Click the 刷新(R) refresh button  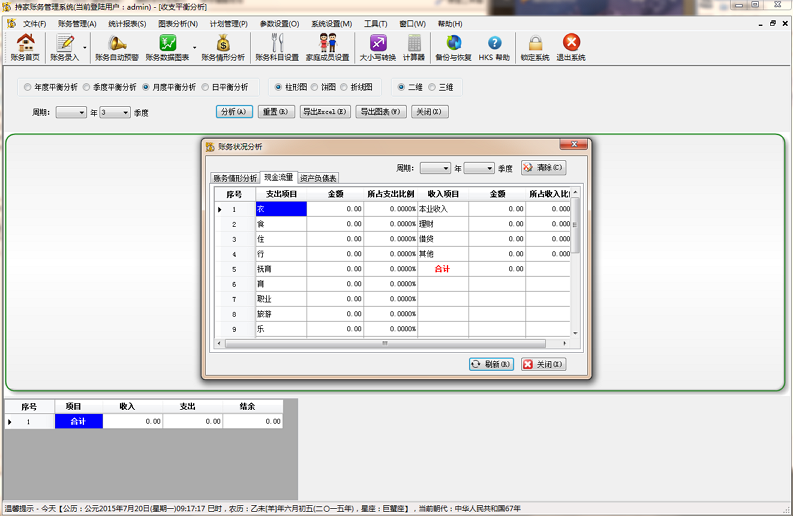point(492,364)
